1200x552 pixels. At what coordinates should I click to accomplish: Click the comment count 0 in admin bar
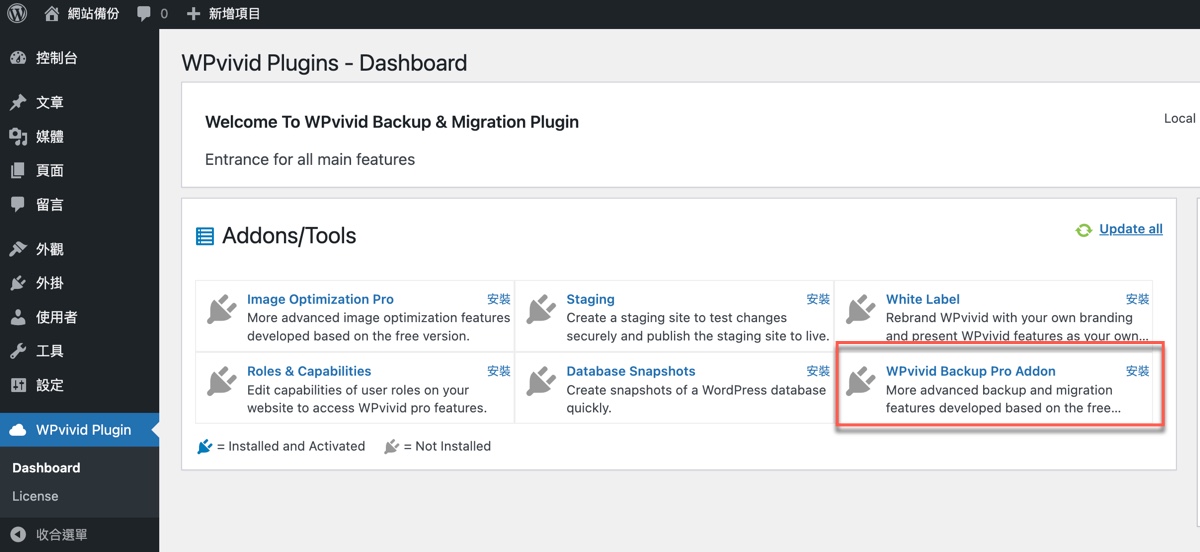coord(164,14)
